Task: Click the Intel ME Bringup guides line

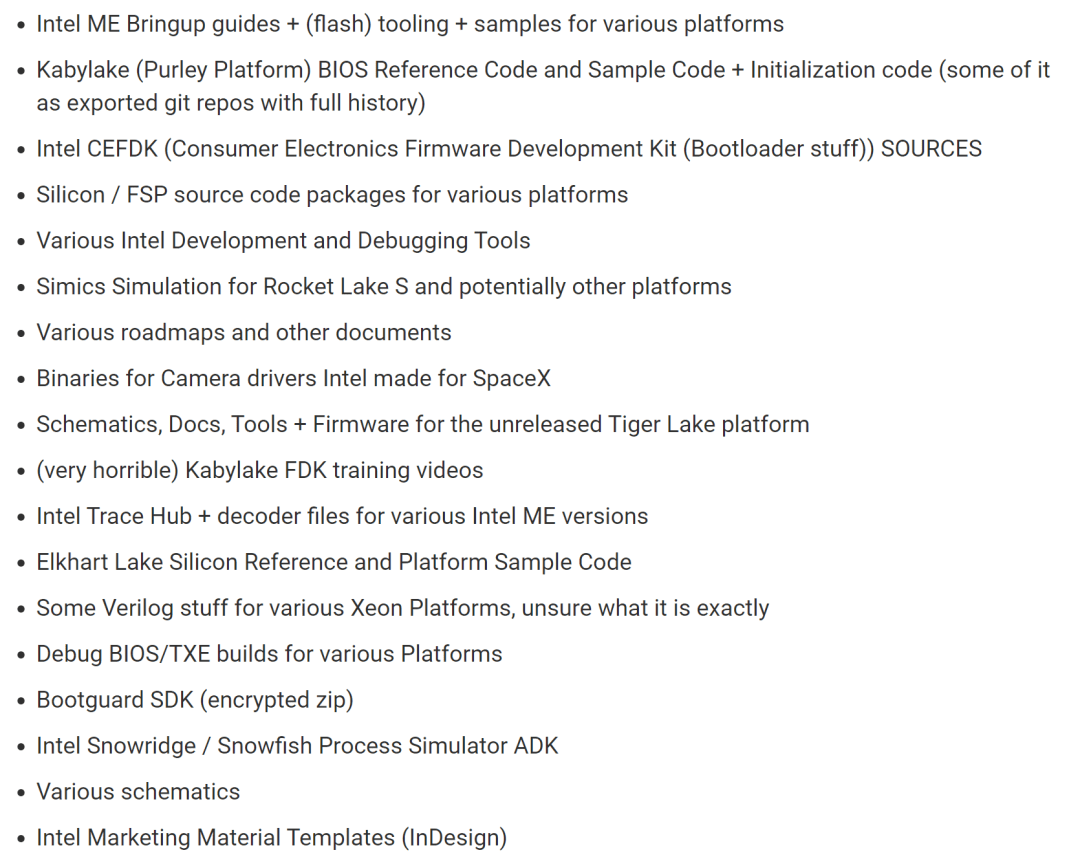Action: coord(410,24)
